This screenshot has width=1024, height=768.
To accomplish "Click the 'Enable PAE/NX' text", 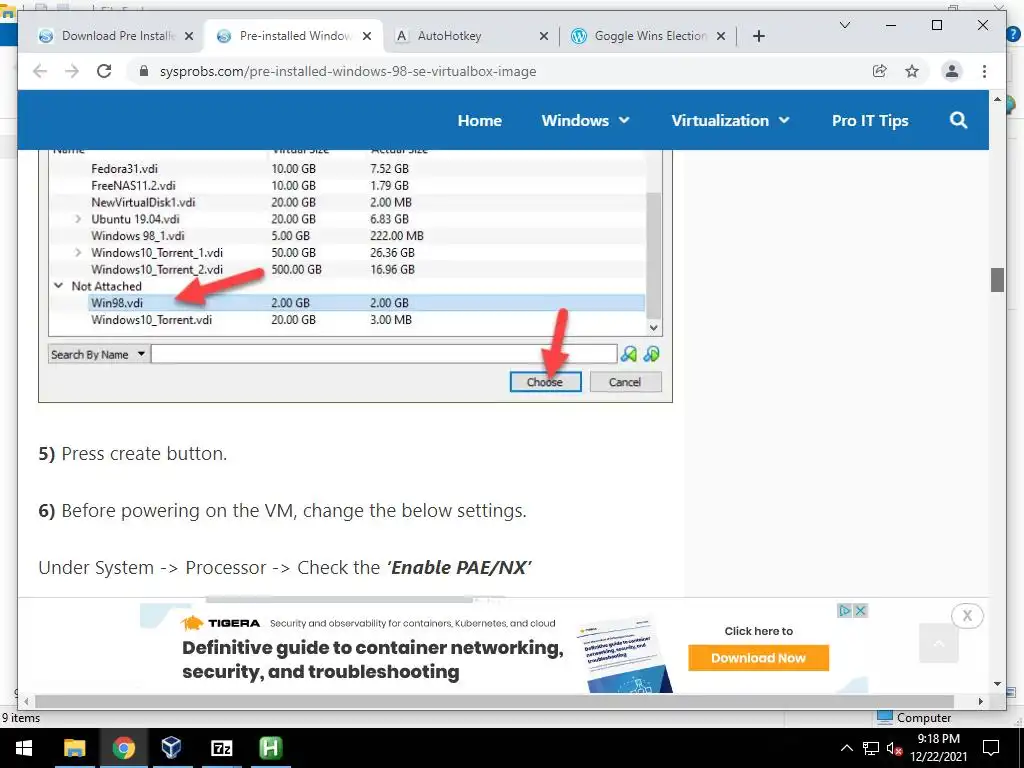I will coord(458,567).
